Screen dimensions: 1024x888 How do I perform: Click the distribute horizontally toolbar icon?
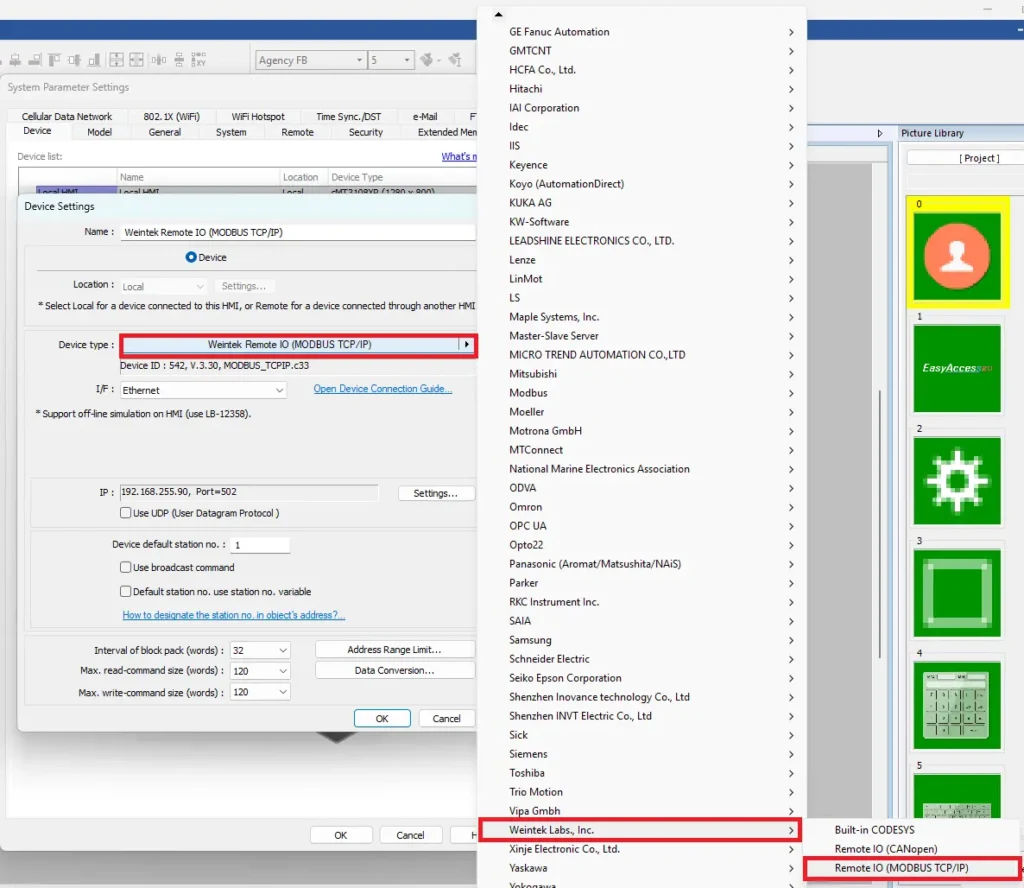pyautogui.click(x=159, y=60)
